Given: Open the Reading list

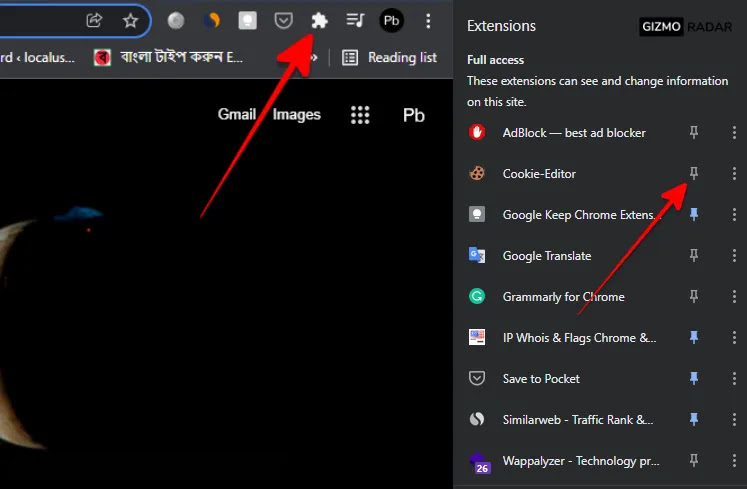Looking at the screenshot, I should point(390,58).
